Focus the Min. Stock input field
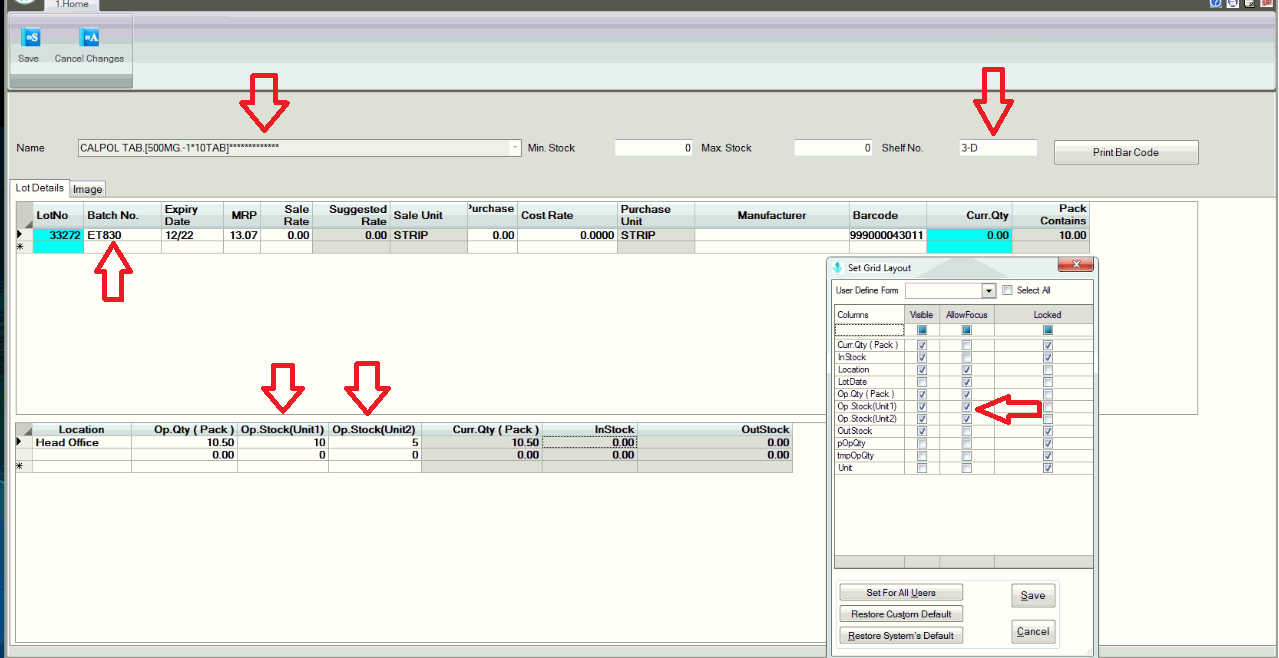This screenshot has height=658, width=1279. click(x=654, y=148)
